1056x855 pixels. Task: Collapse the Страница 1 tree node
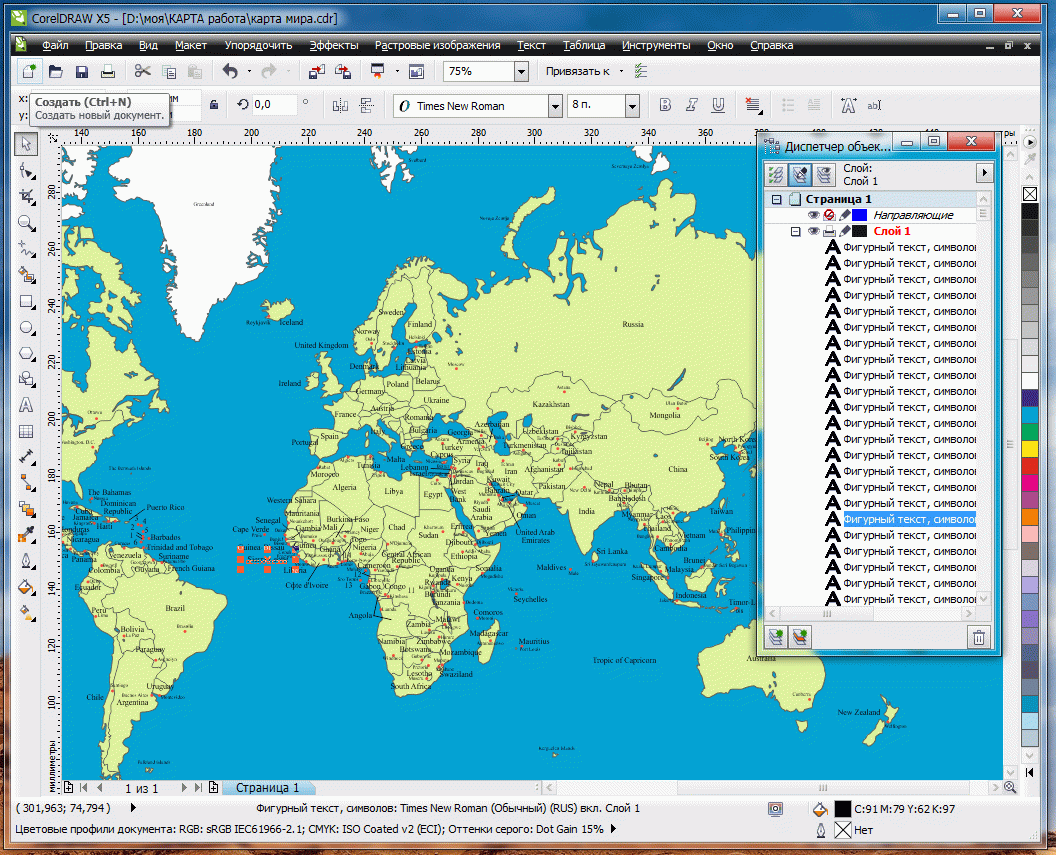pyautogui.click(x=776, y=200)
